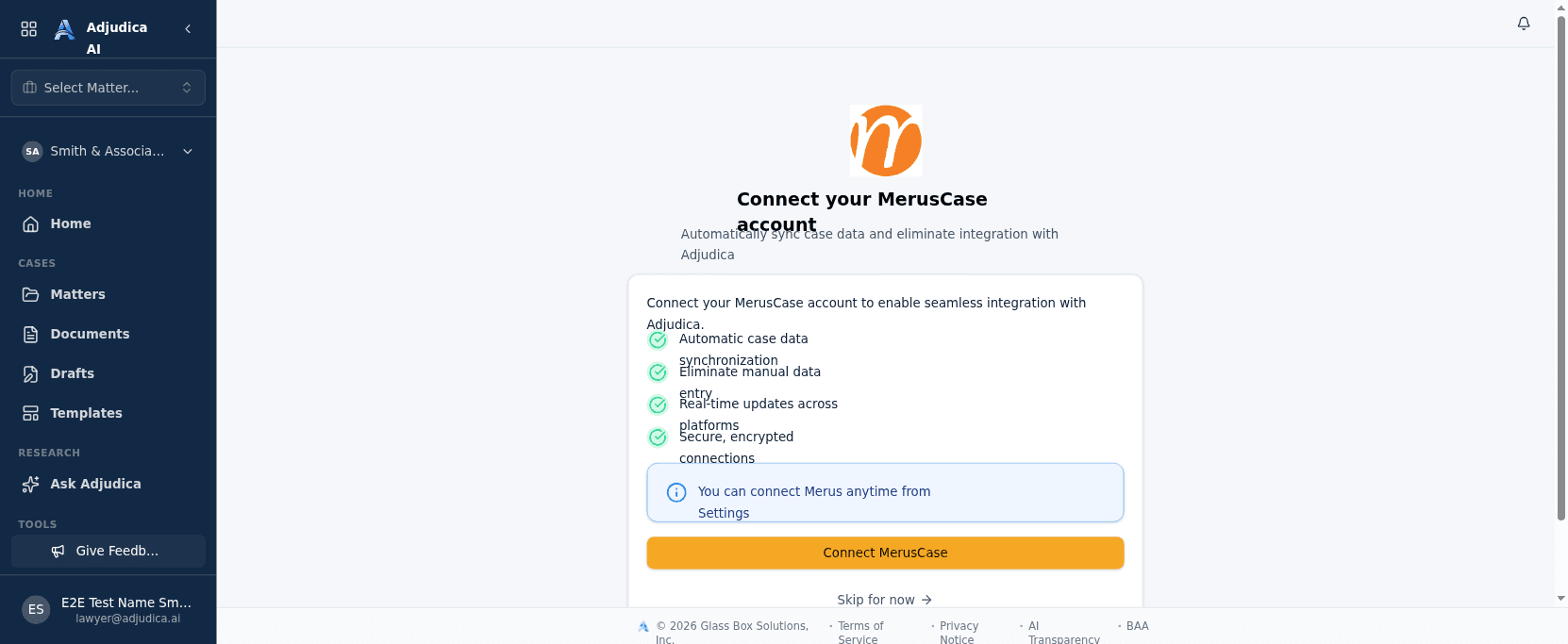Click the check icon beside Eliminate manual data
Viewport: 1568px width, 644px height.
[658, 372]
